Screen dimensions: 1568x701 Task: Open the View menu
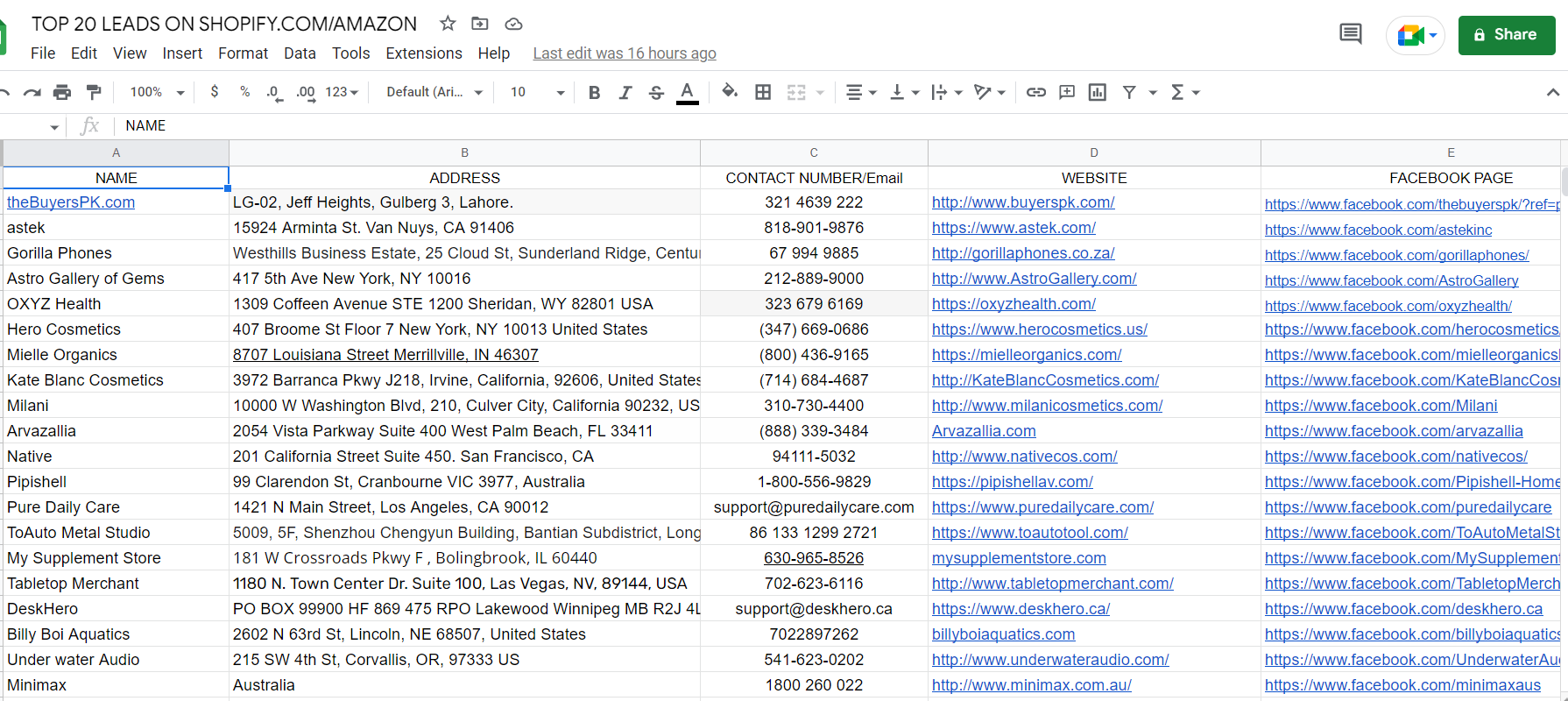[x=130, y=53]
